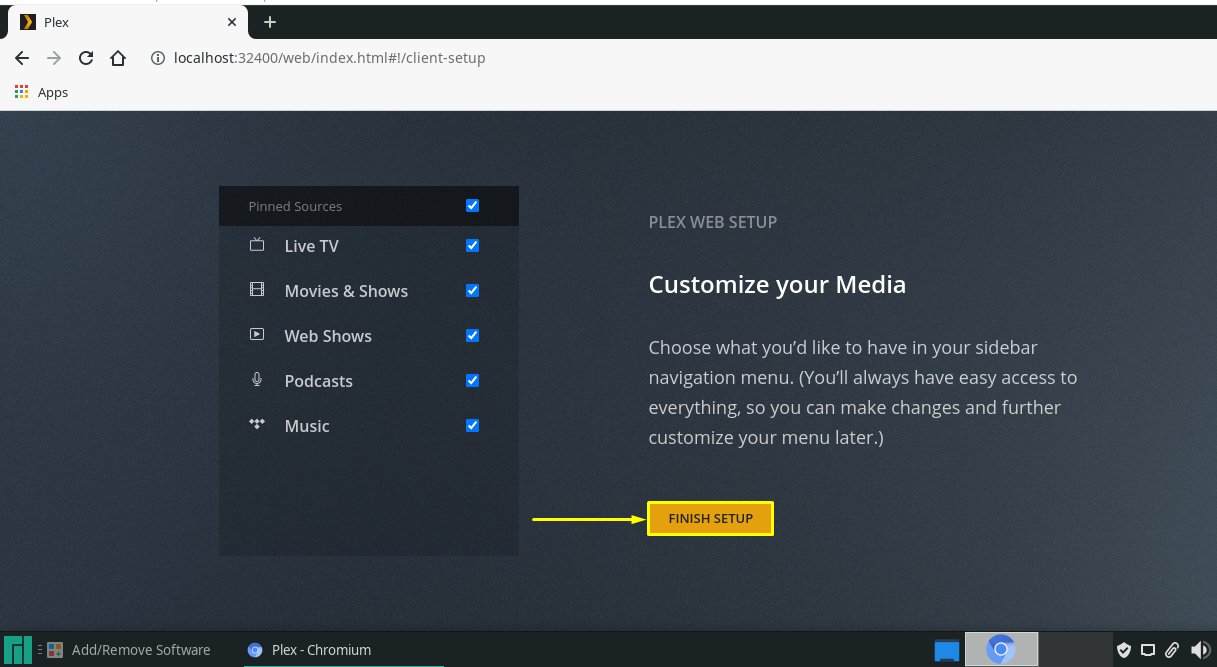
Task: Close the Plex browser tab
Action: click(232, 22)
